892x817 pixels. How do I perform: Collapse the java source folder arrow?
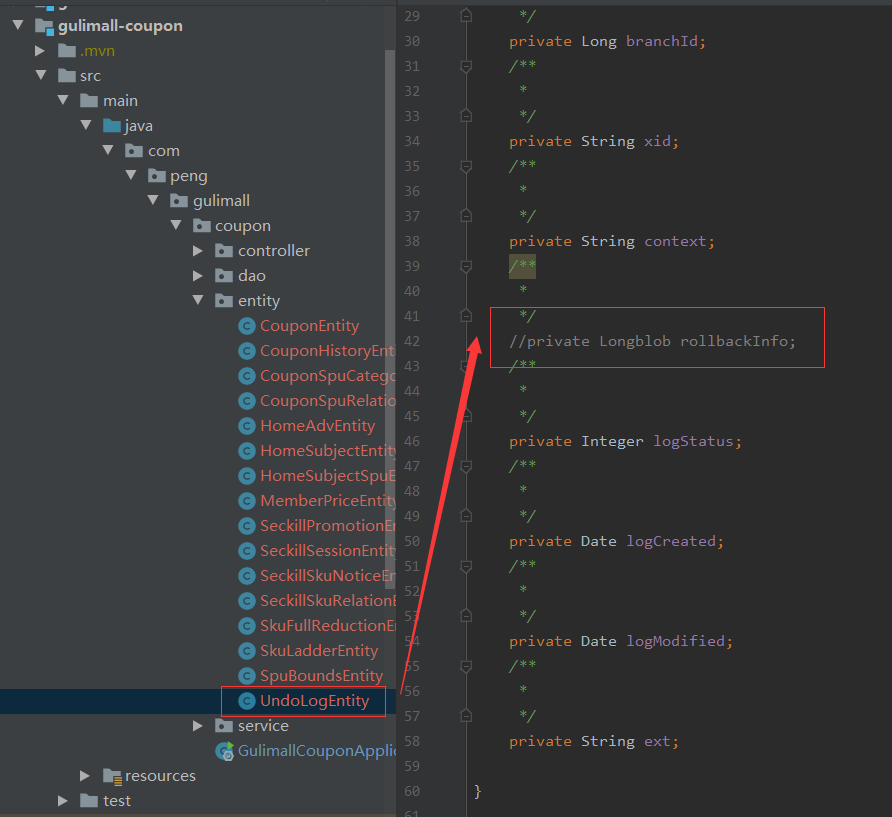coord(86,125)
